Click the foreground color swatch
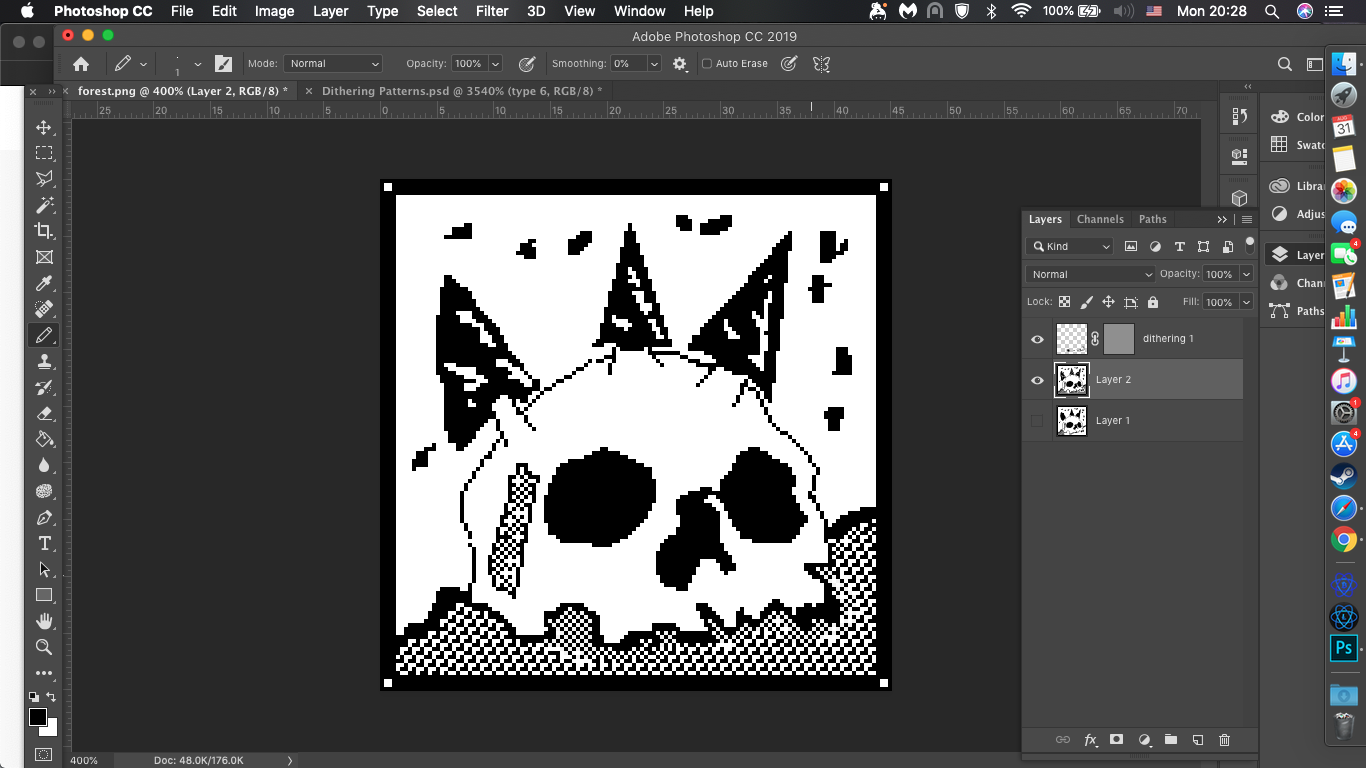The image size is (1366, 768). [38, 717]
